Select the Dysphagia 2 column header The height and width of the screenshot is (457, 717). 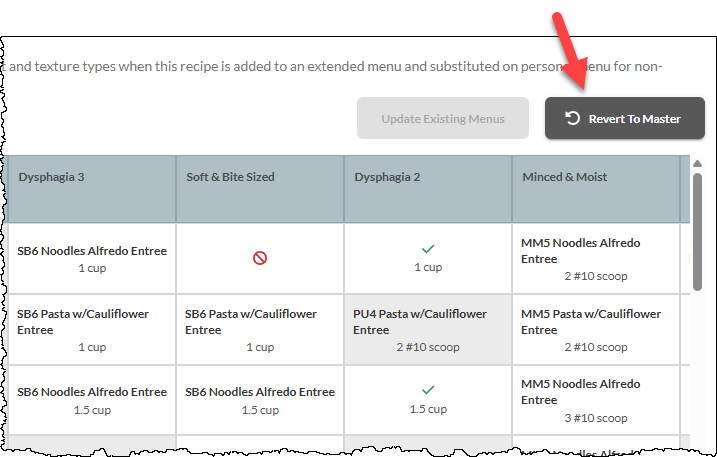(428, 189)
